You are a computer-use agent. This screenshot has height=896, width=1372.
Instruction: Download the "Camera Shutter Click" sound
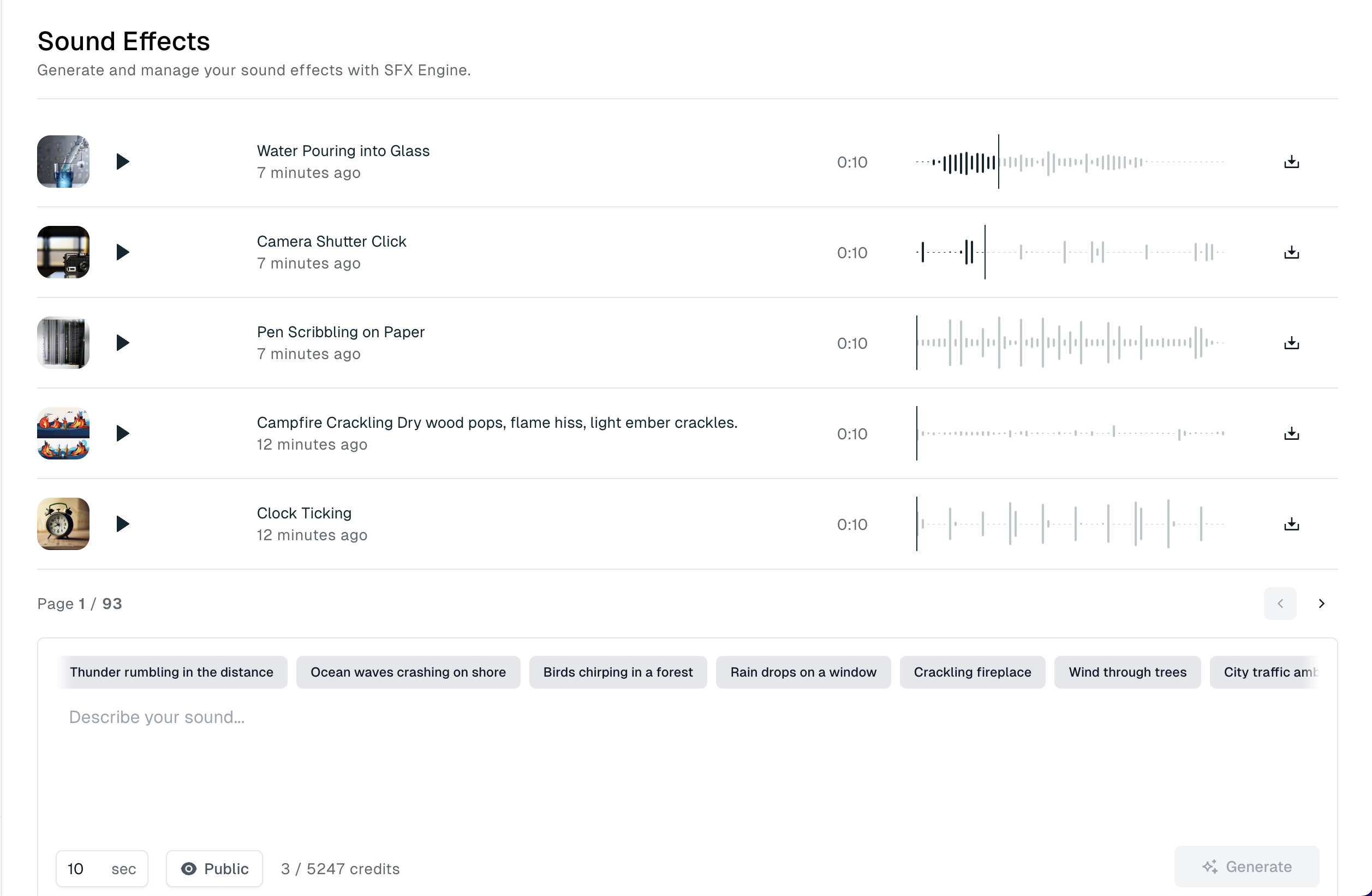click(x=1291, y=252)
